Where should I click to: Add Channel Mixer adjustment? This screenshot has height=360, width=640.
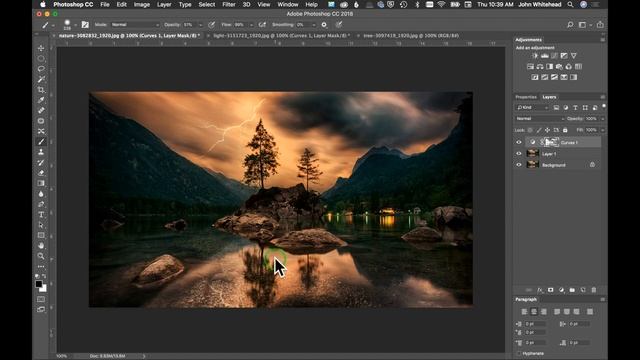[569, 67]
